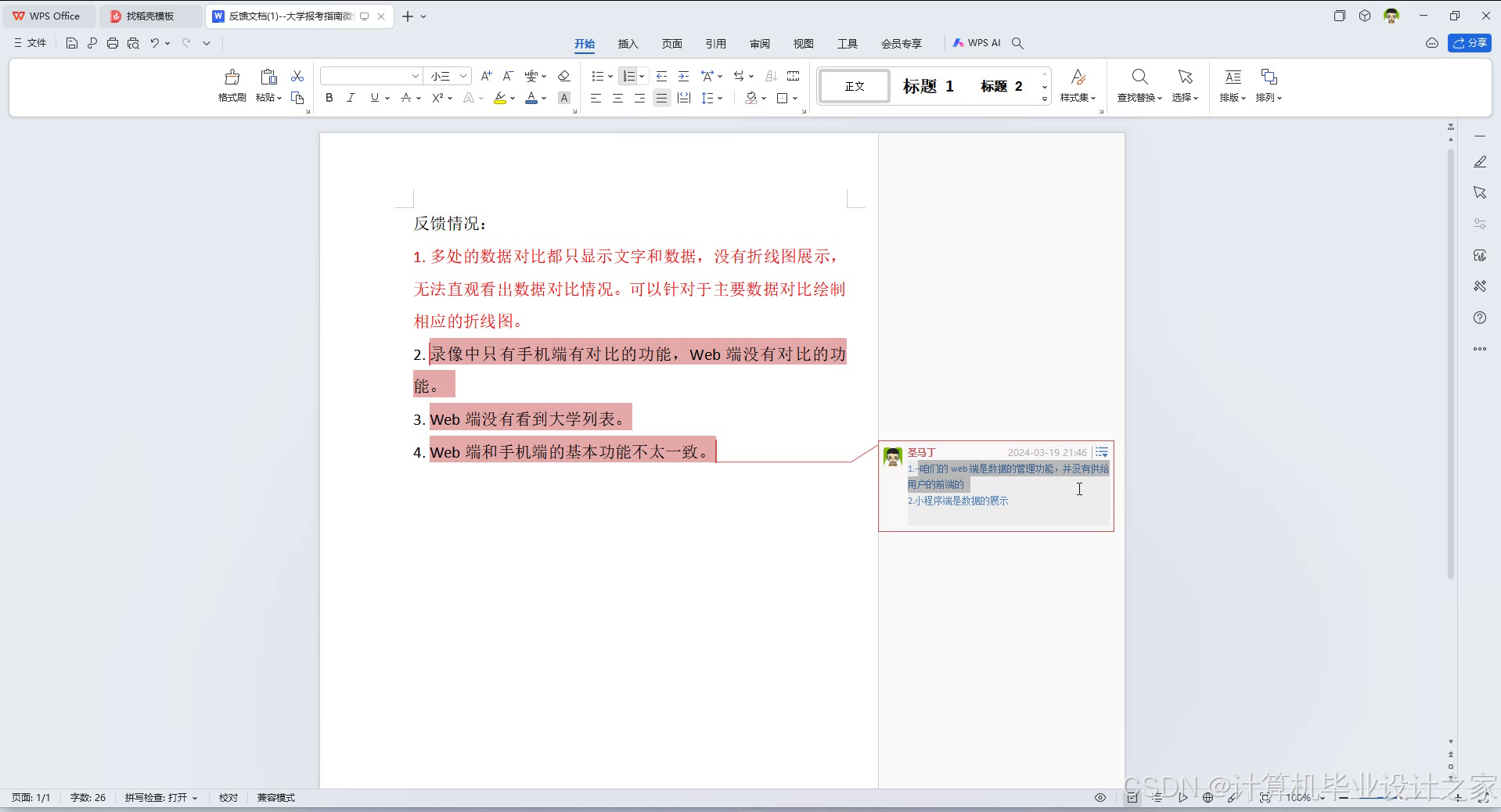Expand the line spacing dropdown
1501x812 pixels.
pyautogui.click(x=718, y=98)
